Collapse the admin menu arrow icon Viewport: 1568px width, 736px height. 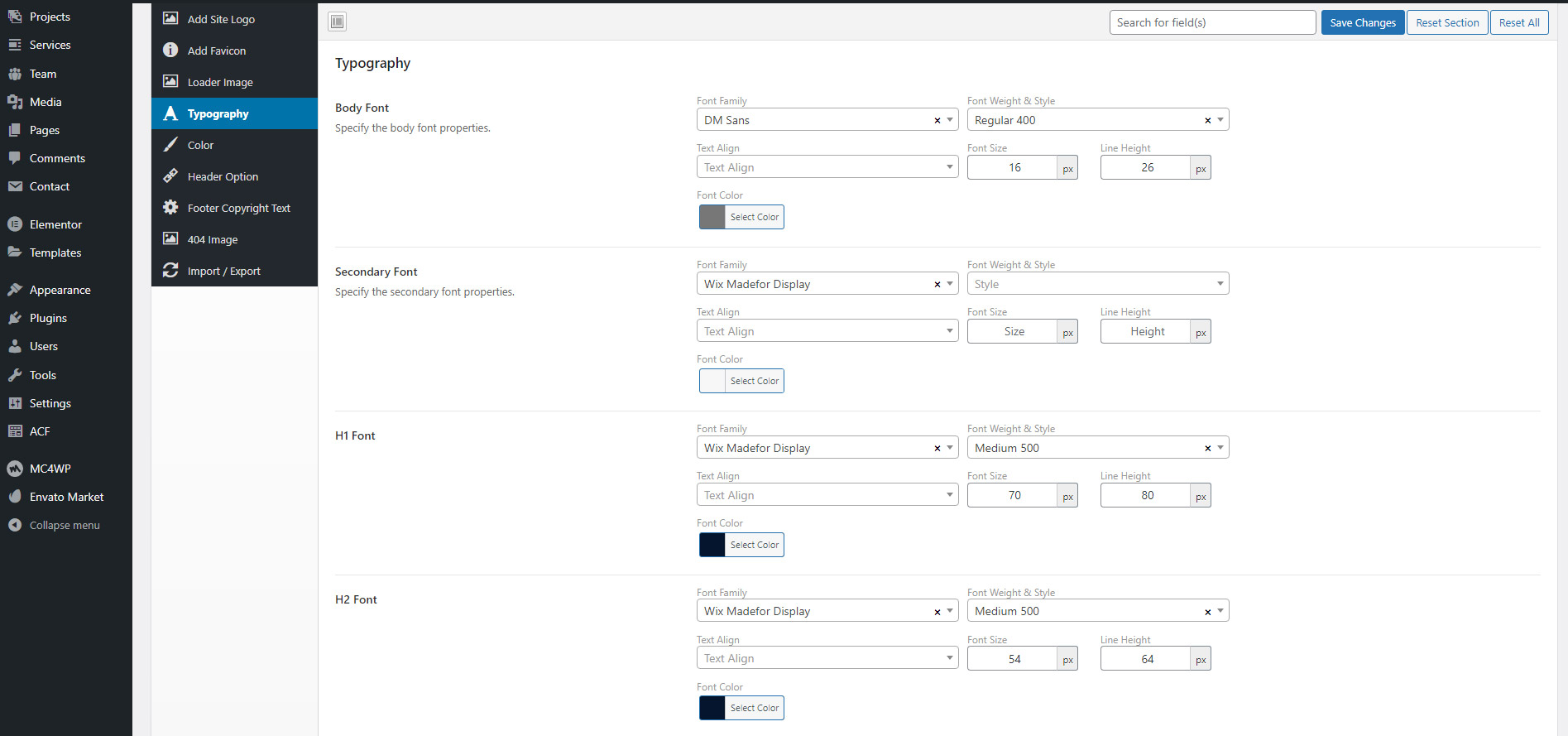15,525
